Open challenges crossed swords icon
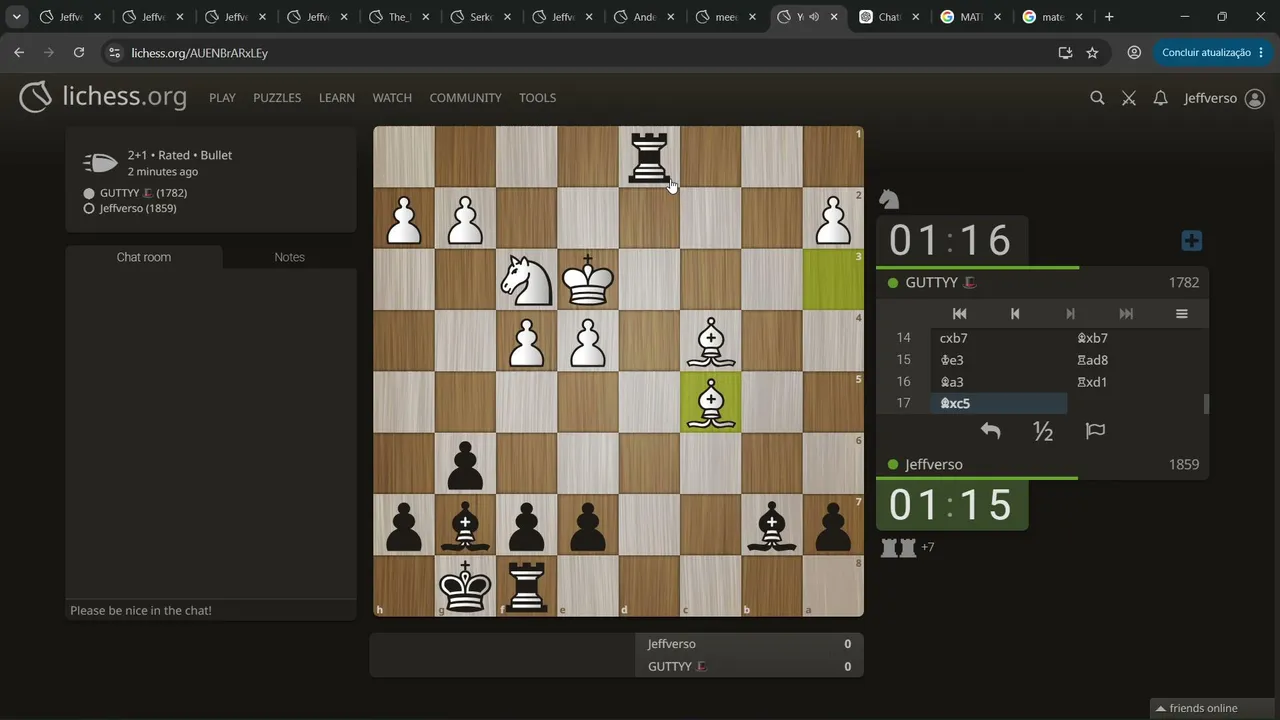Image resolution: width=1280 pixels, height=720 pixels. point(1129,98)
